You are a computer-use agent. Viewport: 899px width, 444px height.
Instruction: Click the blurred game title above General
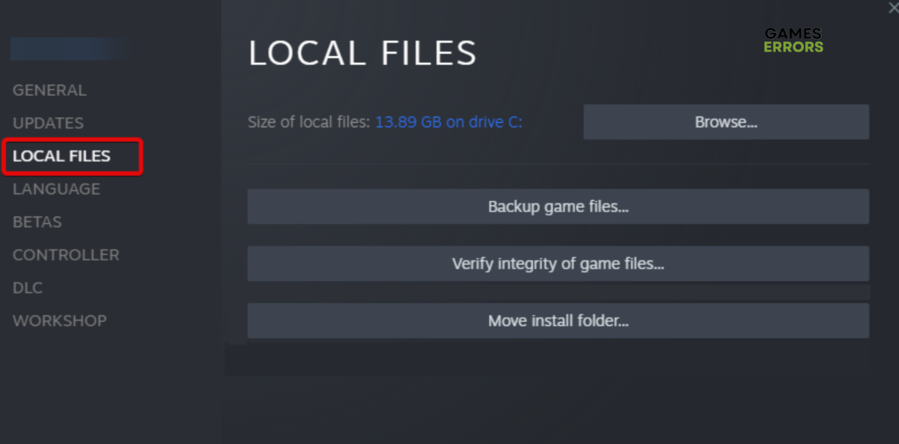click(68, 49)
